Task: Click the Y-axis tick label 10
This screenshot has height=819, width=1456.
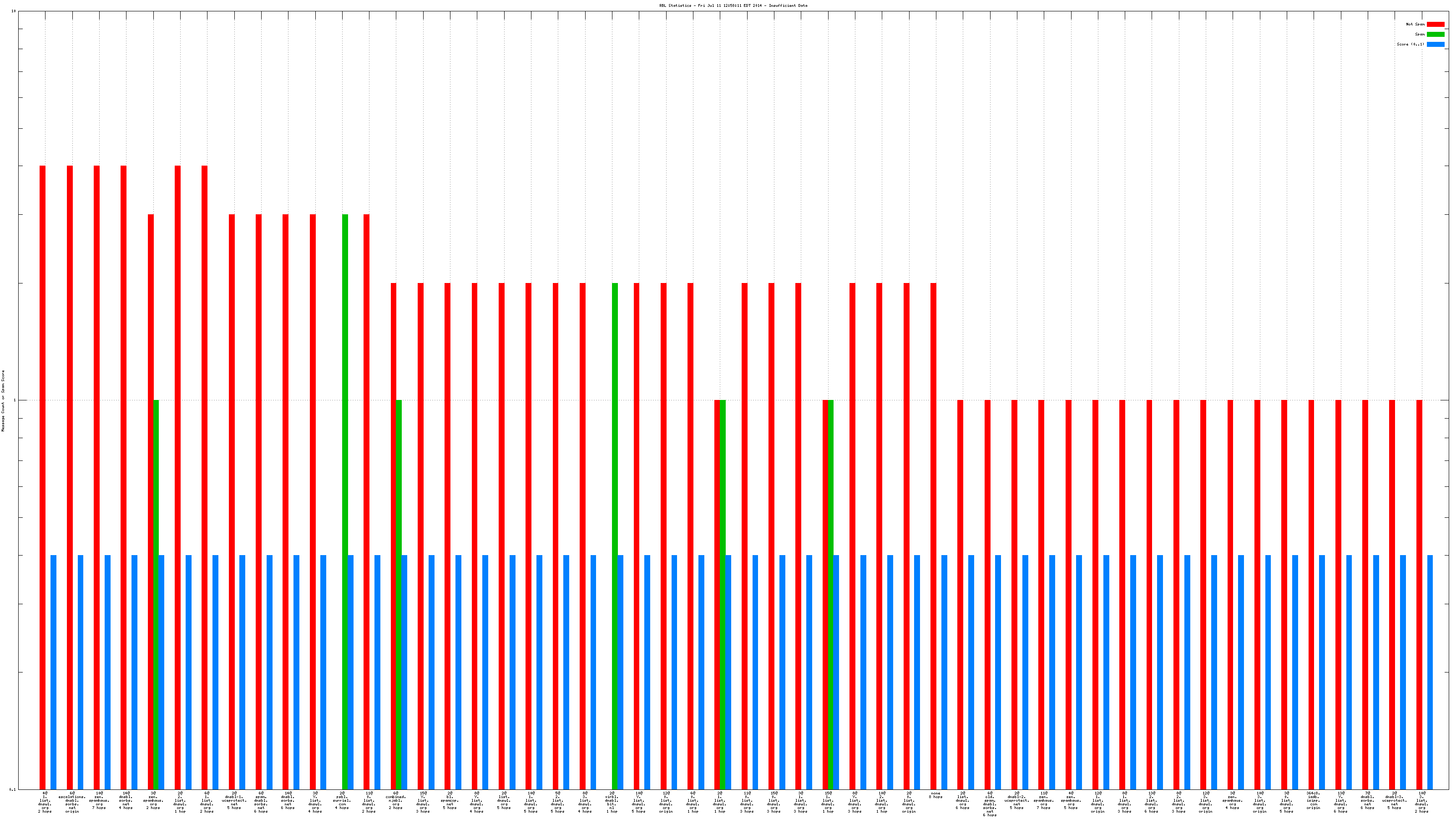Action: (x=14, y=11)
